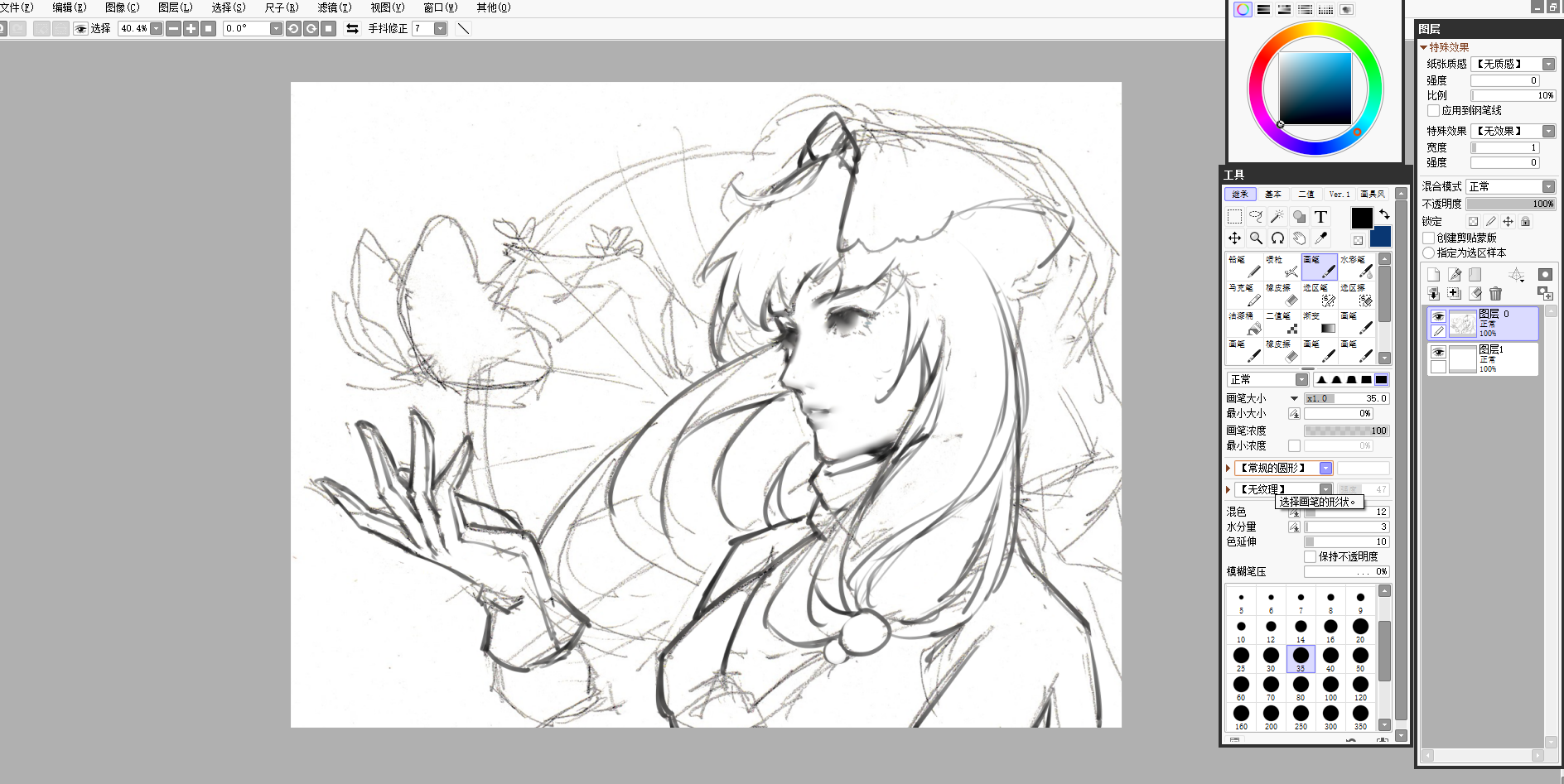Choose the 油漆桶 paint bucket tool
1564x784 pixels.
[x=1244, y=324]
